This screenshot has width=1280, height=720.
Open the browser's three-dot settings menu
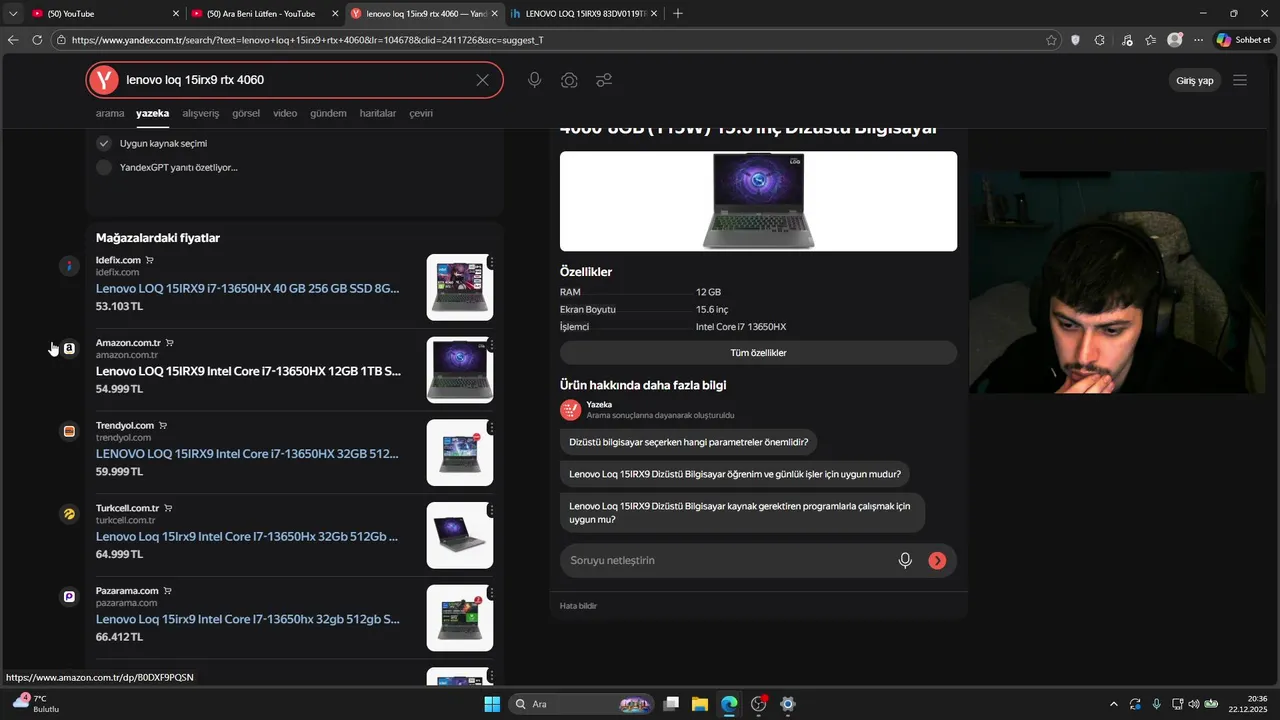[1198, 40]
